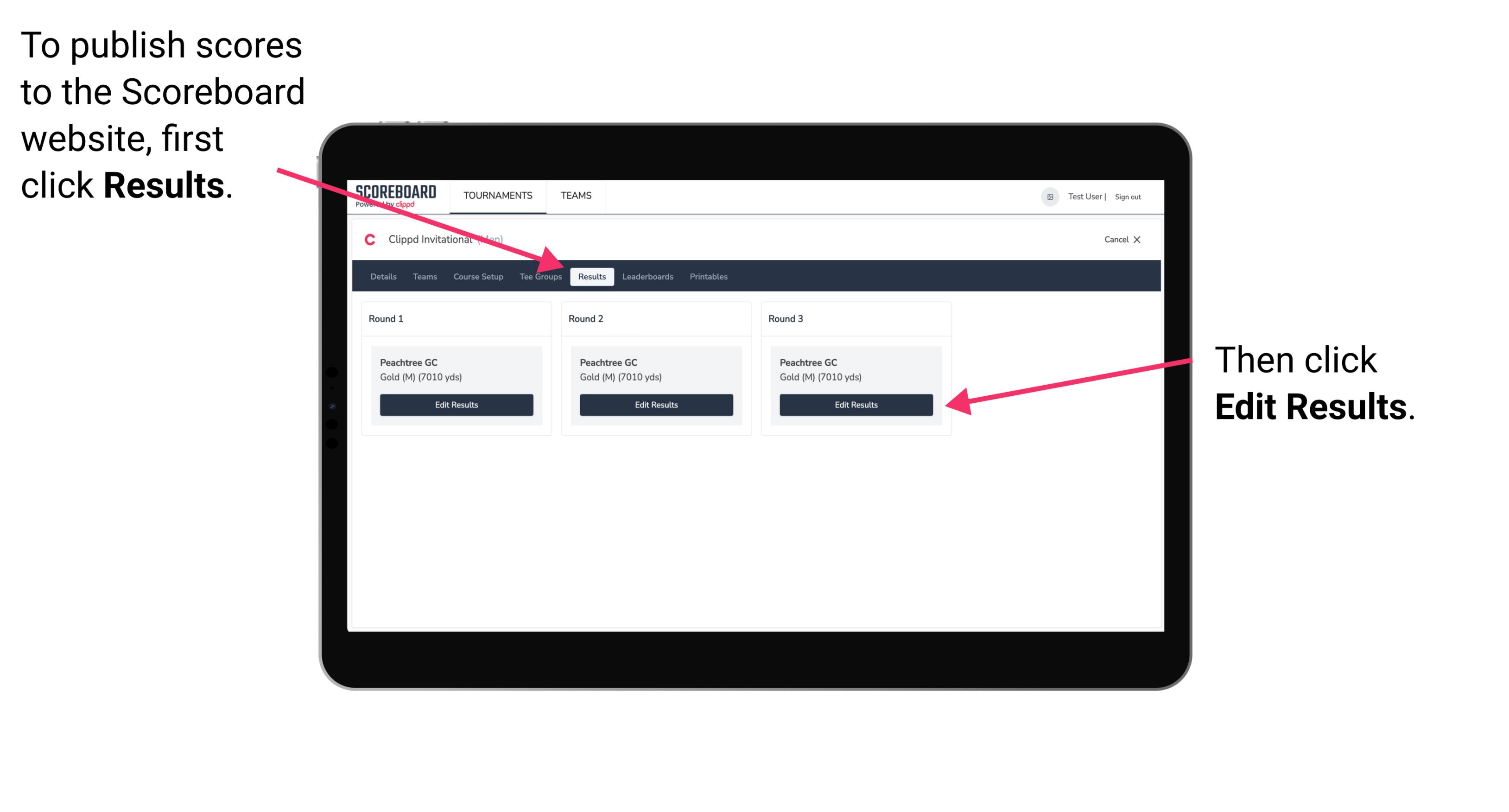Open the Details tab
This screenshot has height=812, width=1509.
coord(383,277)
